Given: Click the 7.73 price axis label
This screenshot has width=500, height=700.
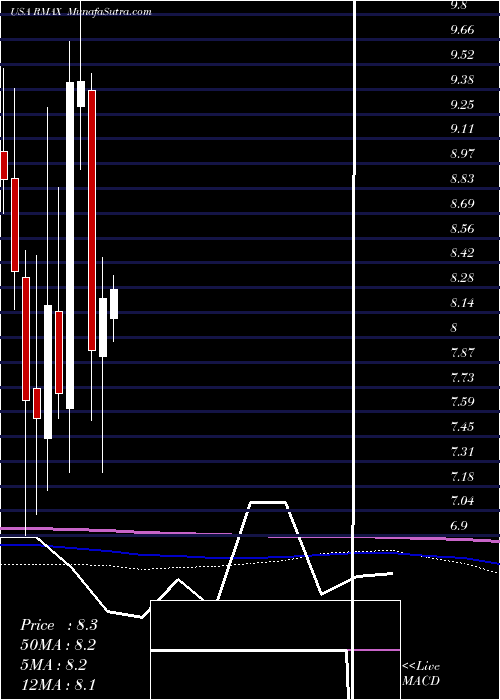Looking at the screenshot, I should click(462, 378).
